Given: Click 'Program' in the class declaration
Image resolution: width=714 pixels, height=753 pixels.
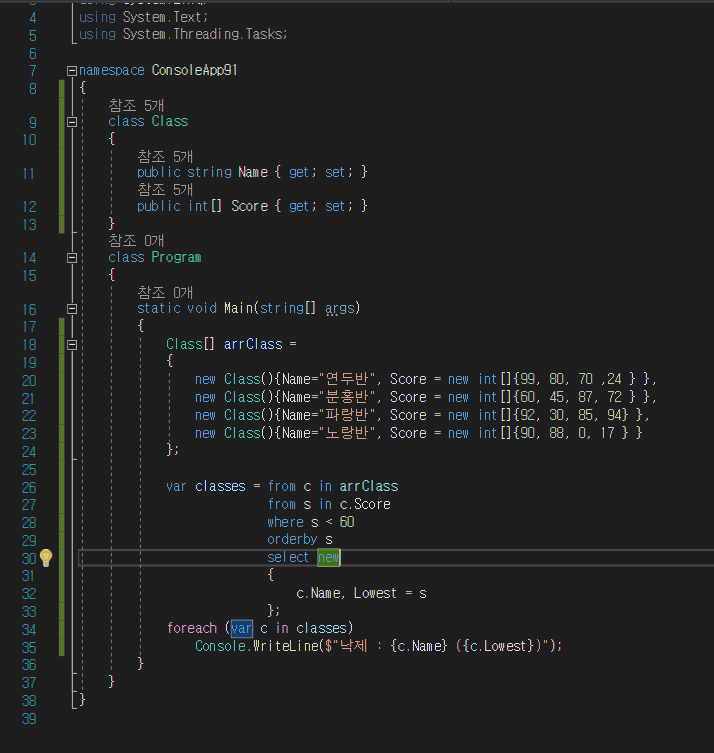Looking at the screenshot, I should [x=176, y=257].
